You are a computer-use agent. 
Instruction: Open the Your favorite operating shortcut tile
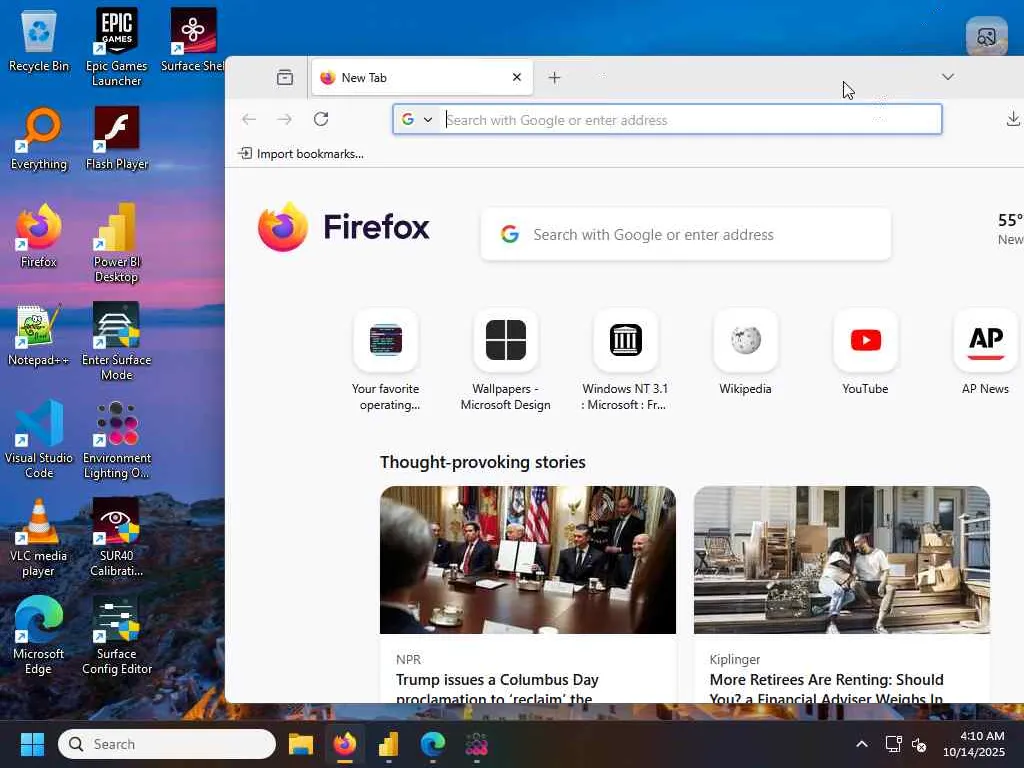point(385,360)
